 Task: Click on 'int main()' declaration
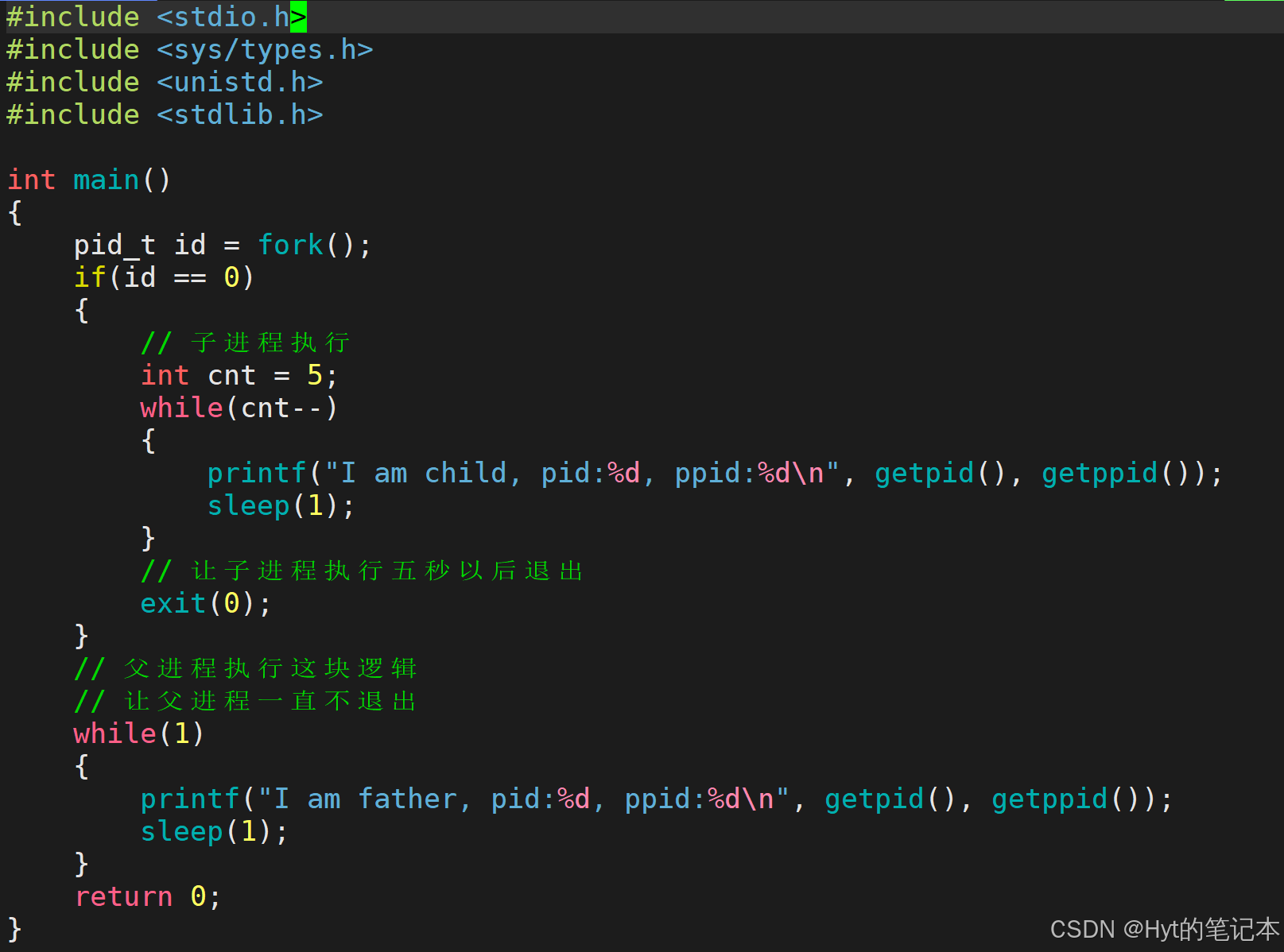pos(89,180)
